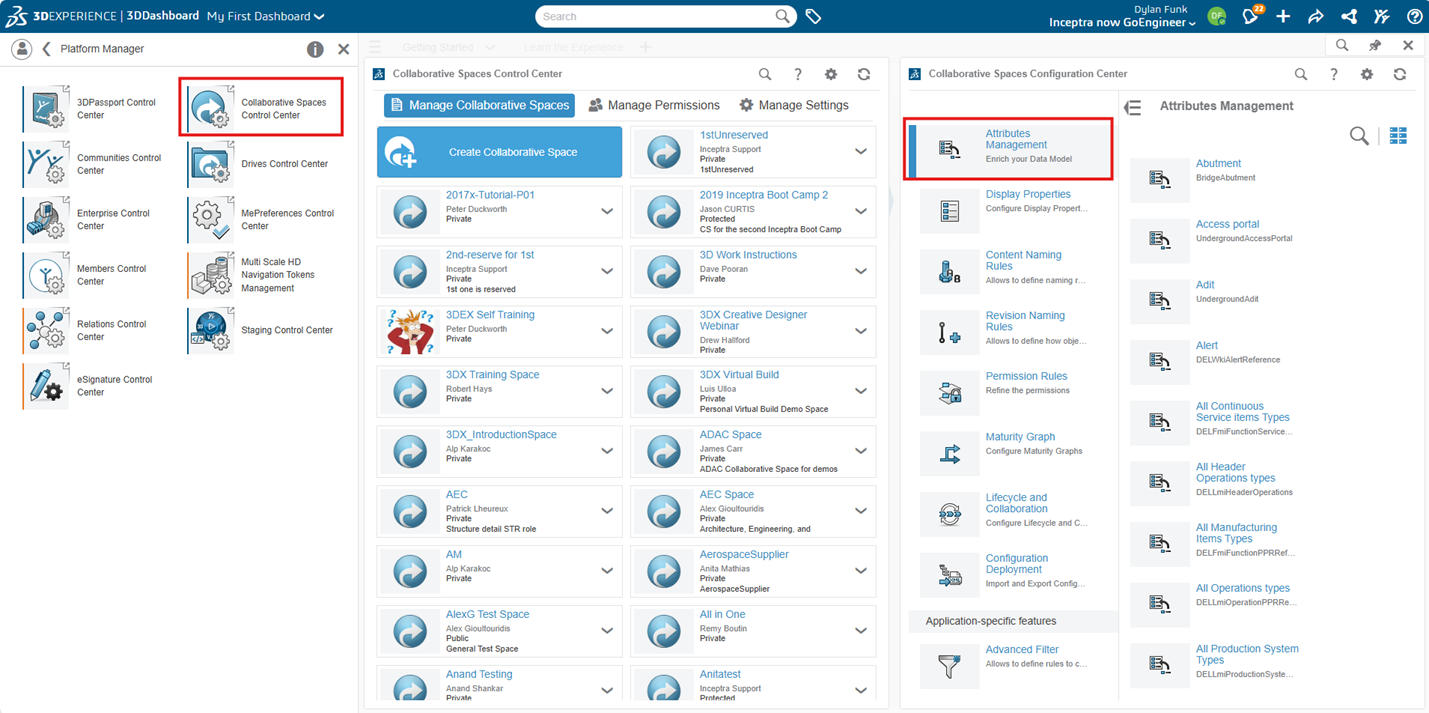Open notifications with 22 badge

click(x=1251, y=16)
